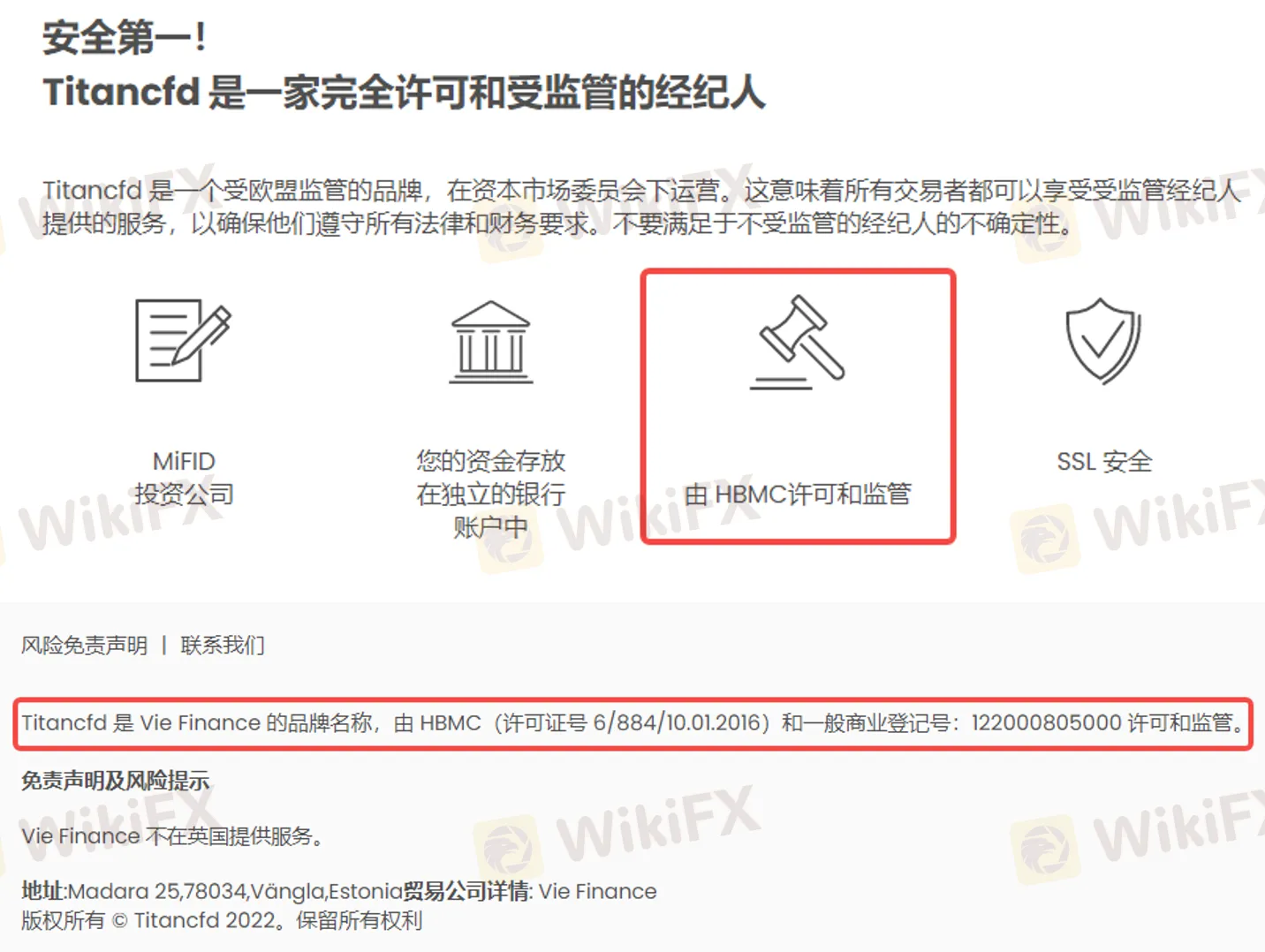The image size is (1265, 952).
Task: Open the 风险免责声明 link
Action: pos(85,646)
